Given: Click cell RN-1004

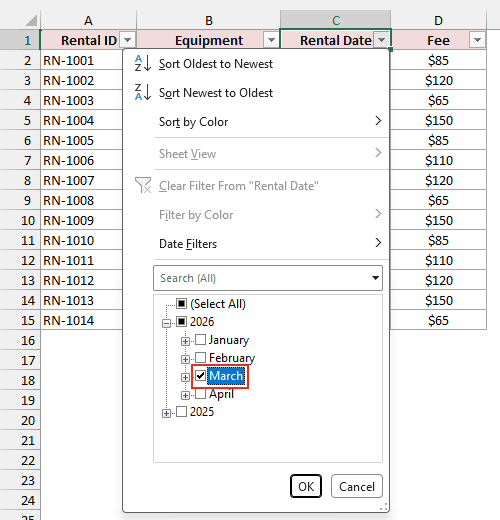Looking at the screenshot, I should pos(82,120).
